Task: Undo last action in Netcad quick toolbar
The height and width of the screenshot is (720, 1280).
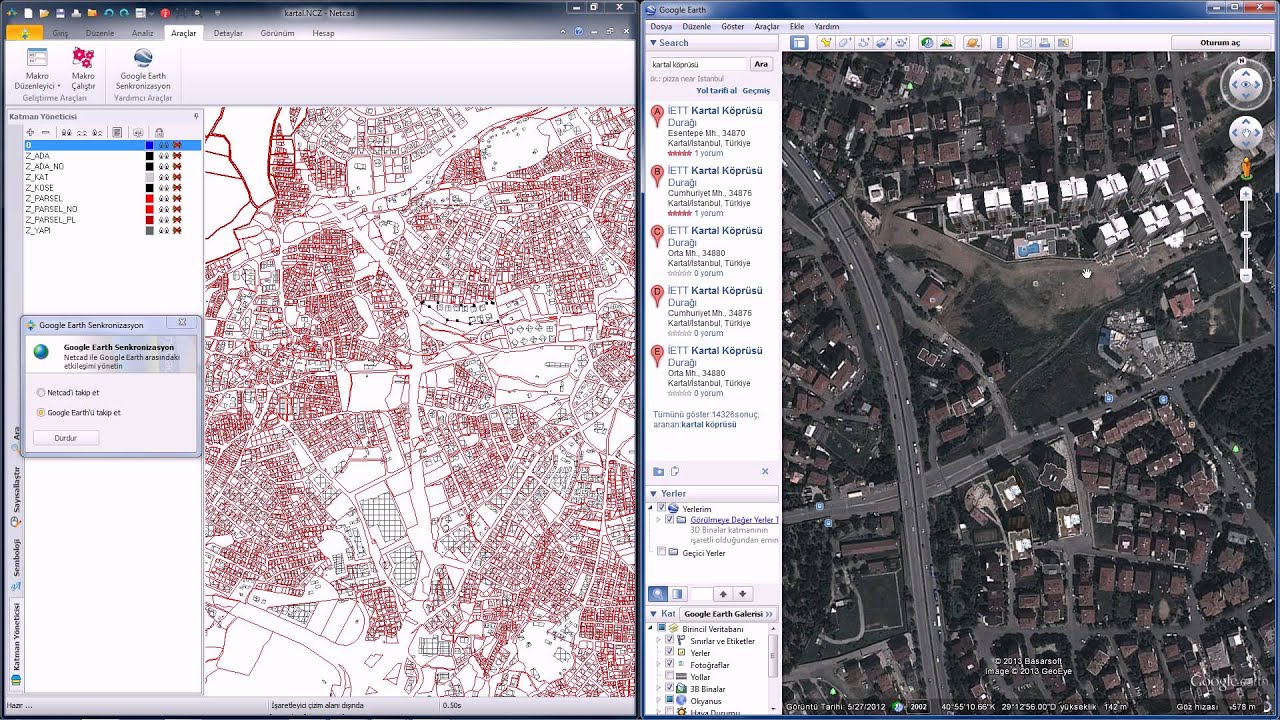Action: pos(108,13)
